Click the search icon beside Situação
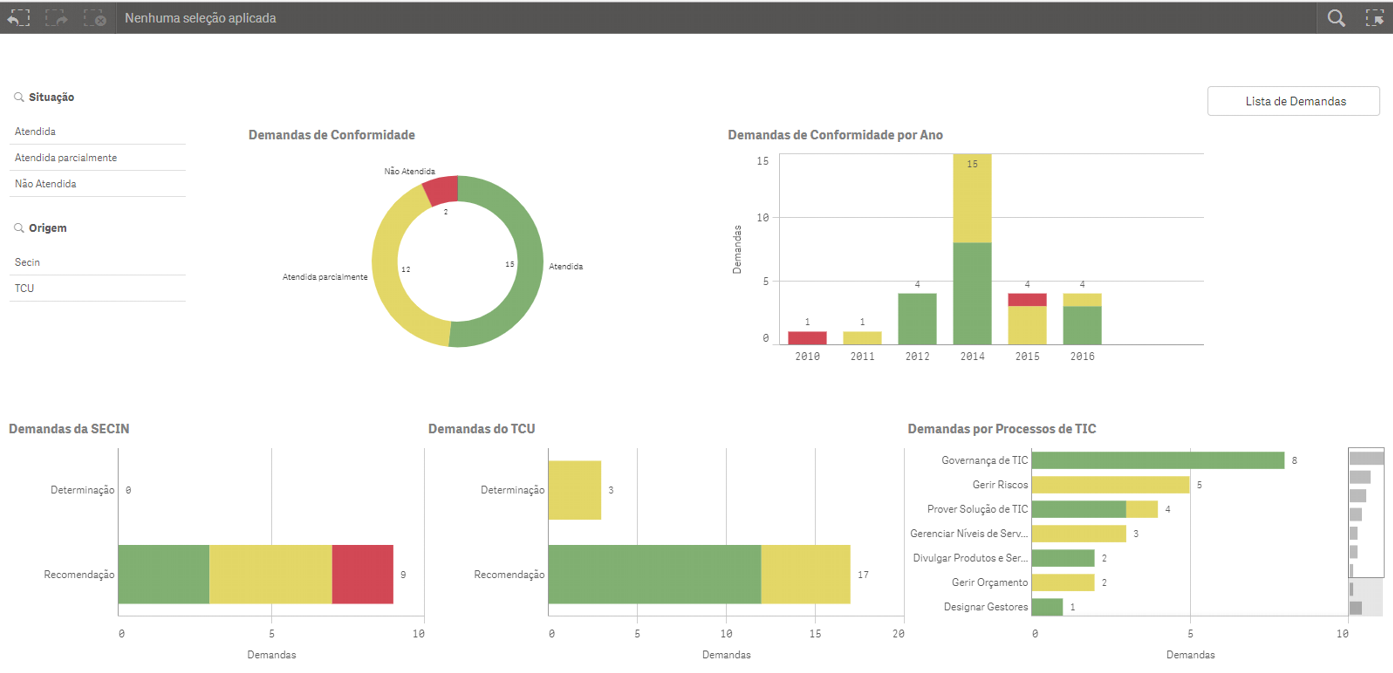1393x673 pixels. coord(19,98)
